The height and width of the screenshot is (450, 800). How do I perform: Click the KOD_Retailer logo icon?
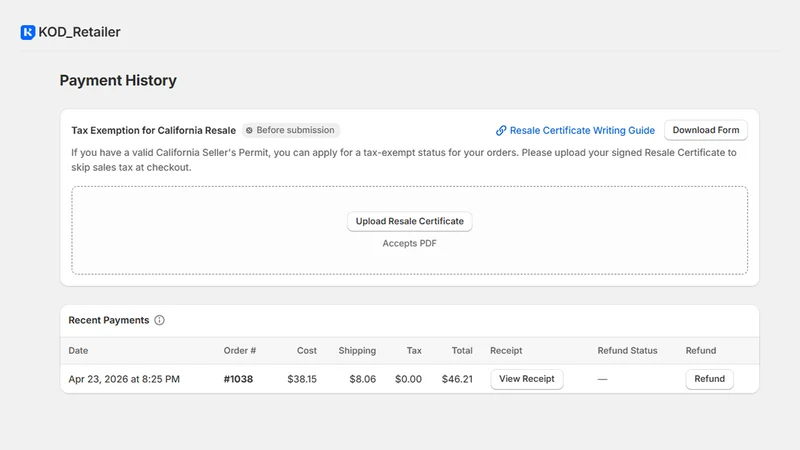[28, 32]
